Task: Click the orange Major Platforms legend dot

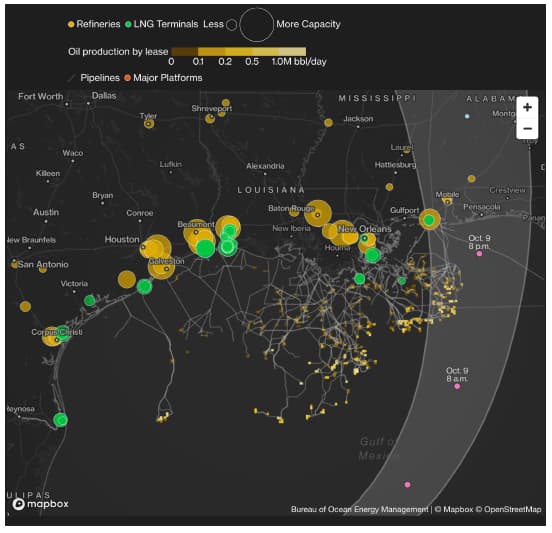Action: (x=127, y=78)
